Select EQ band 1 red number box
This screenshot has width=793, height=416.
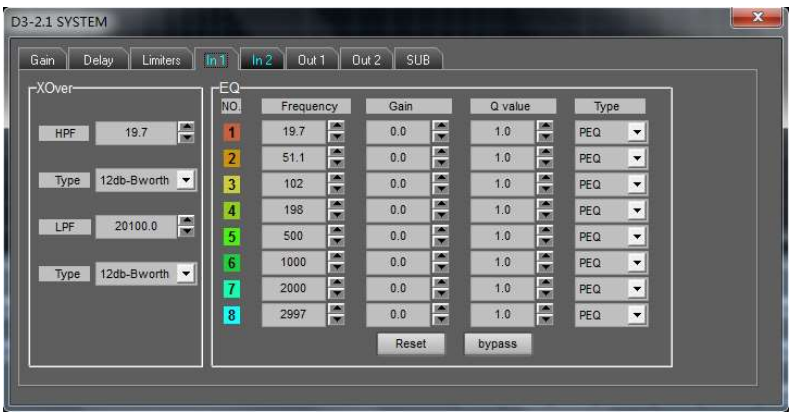click(x=230, y=131)
